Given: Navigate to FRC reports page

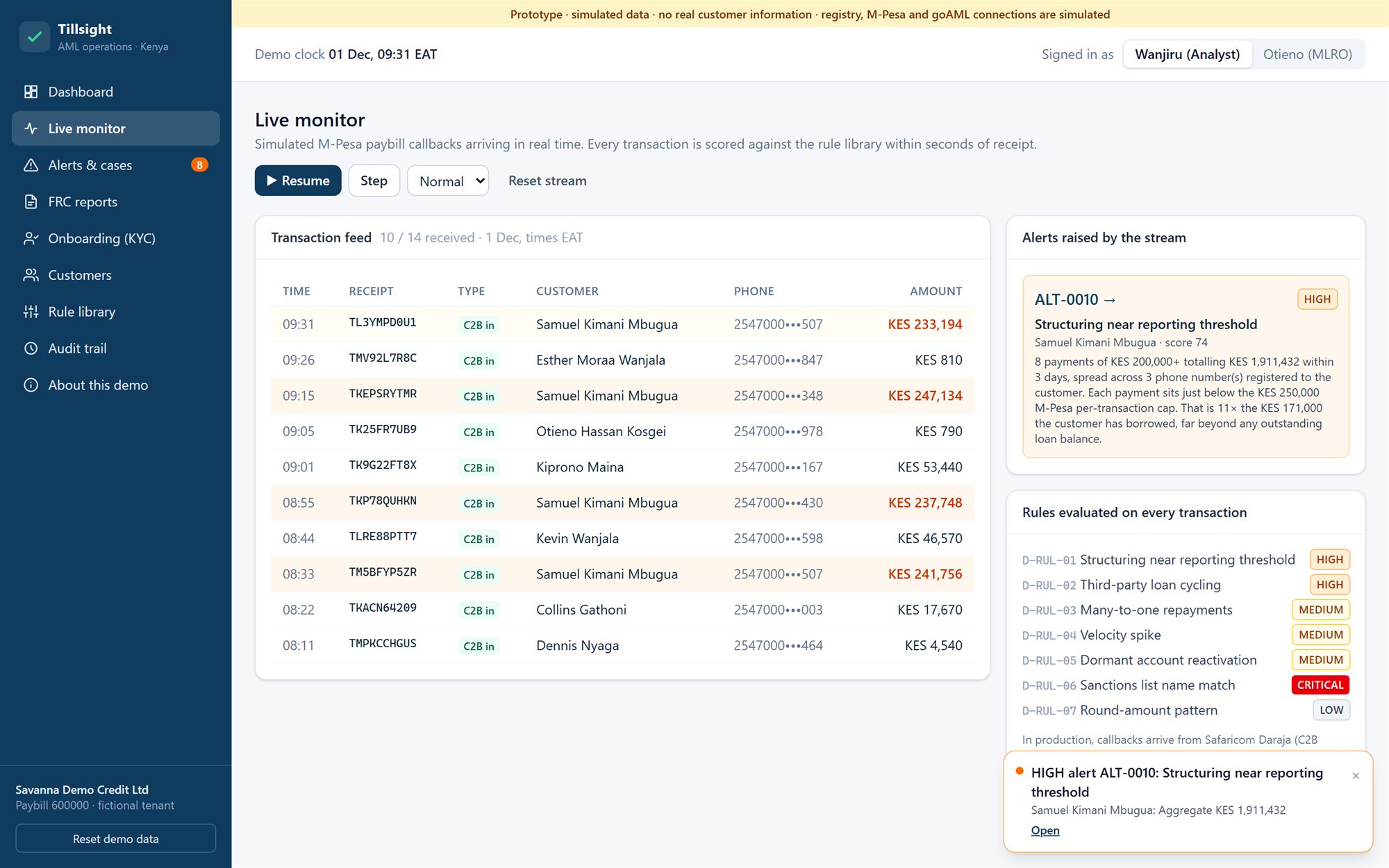Looking at the screenshot, I should pyautogui.click(x=116, y=202).
